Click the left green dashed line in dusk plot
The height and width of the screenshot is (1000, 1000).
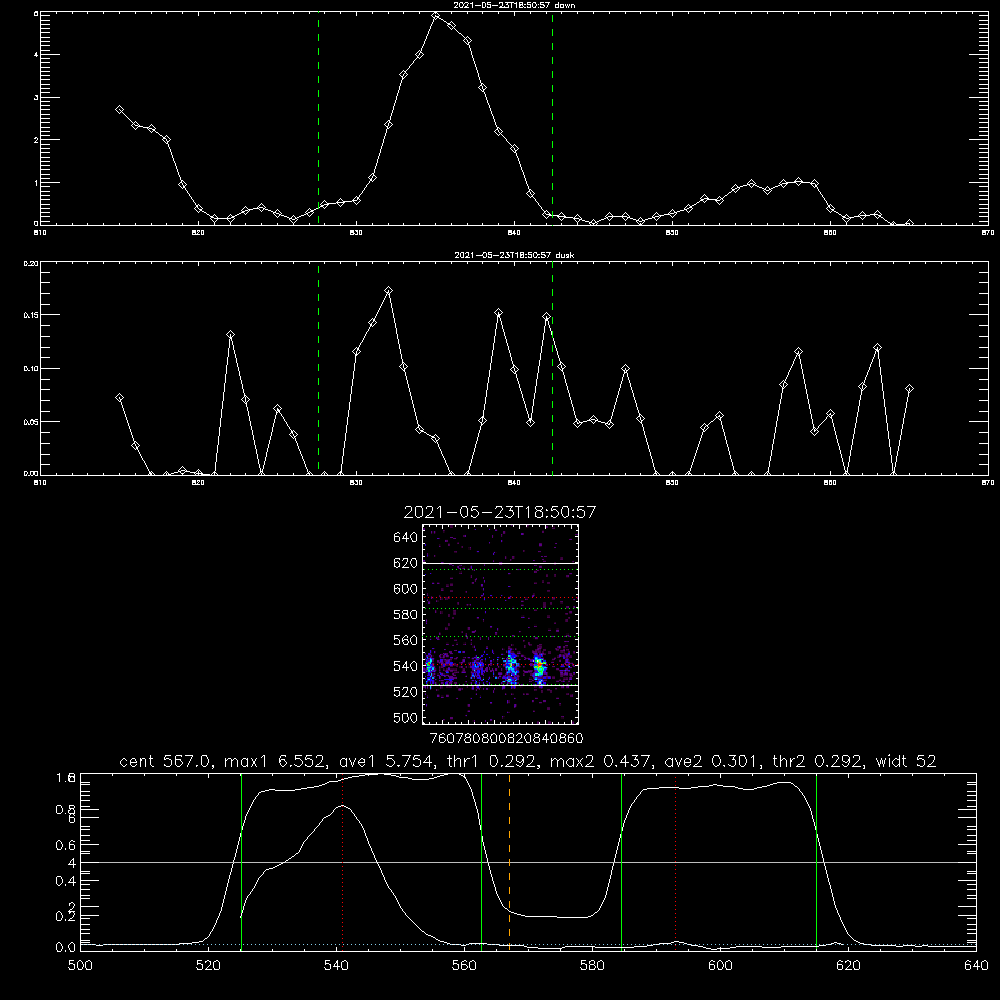(x=318, y=369)
